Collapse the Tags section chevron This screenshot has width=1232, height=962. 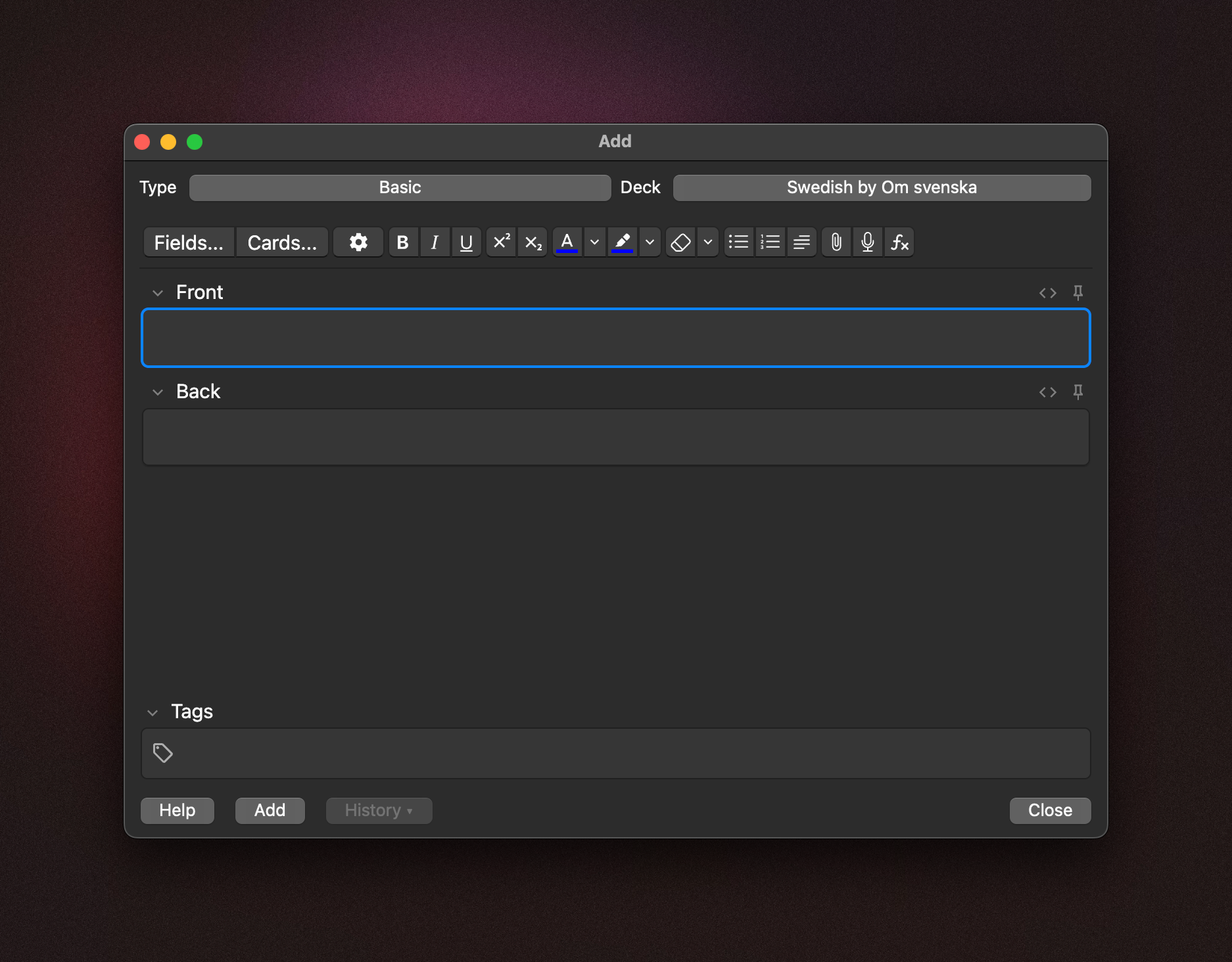tap(153, 712)
